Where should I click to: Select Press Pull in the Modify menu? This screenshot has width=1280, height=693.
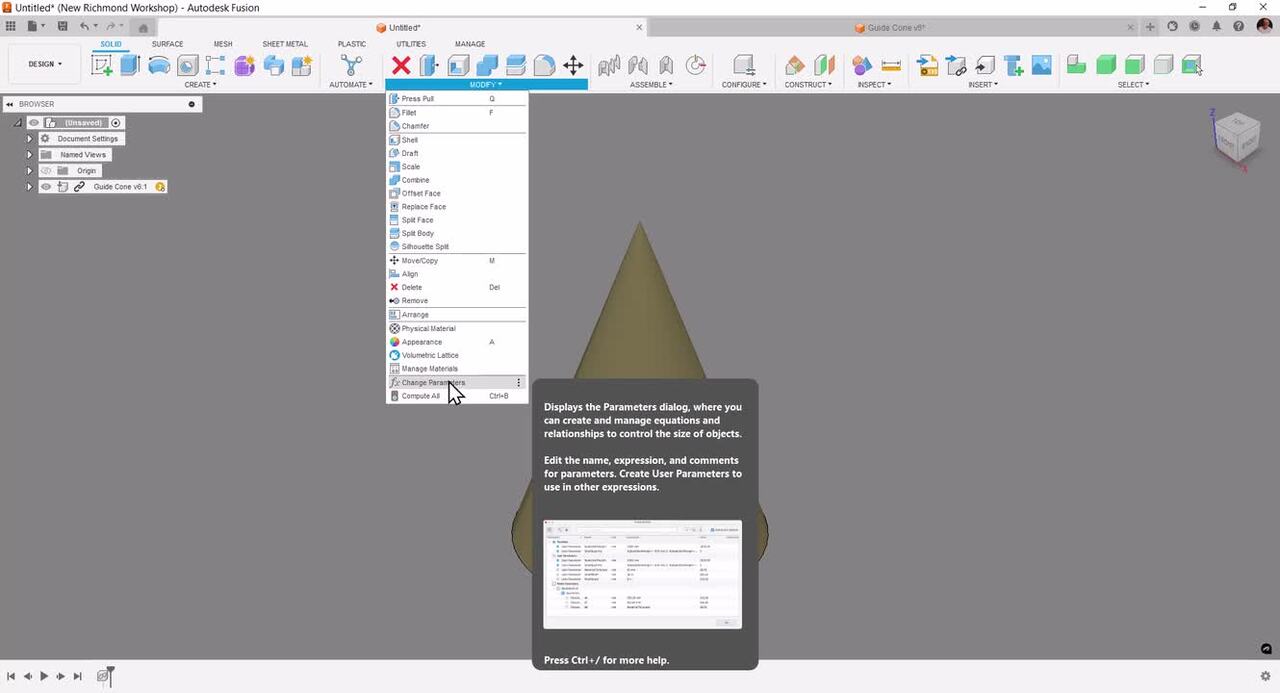[x=417, y=99]
